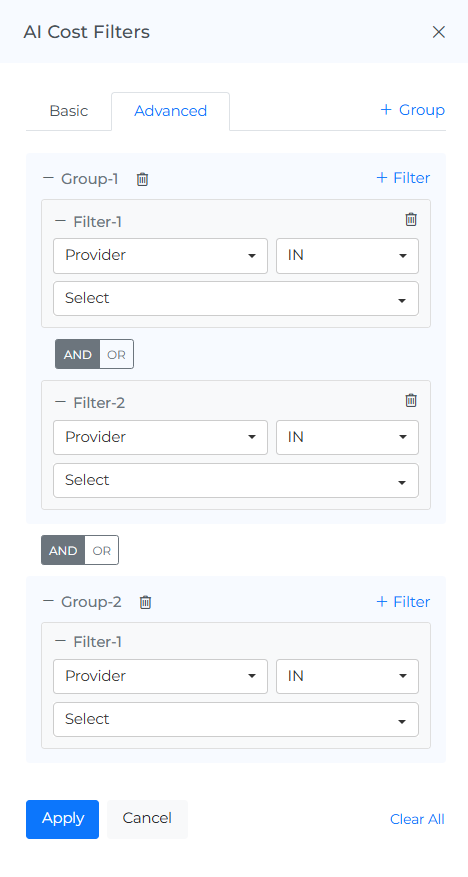Collapse Group-2 with the minus icon
The height and width of the screenshot is (877, 468).
48,601
